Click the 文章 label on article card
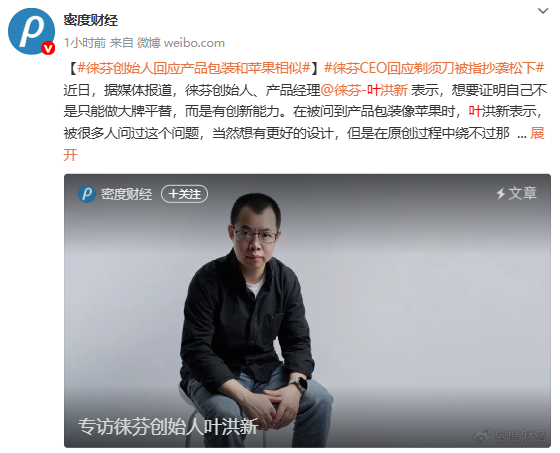 (x=522, y=194)
